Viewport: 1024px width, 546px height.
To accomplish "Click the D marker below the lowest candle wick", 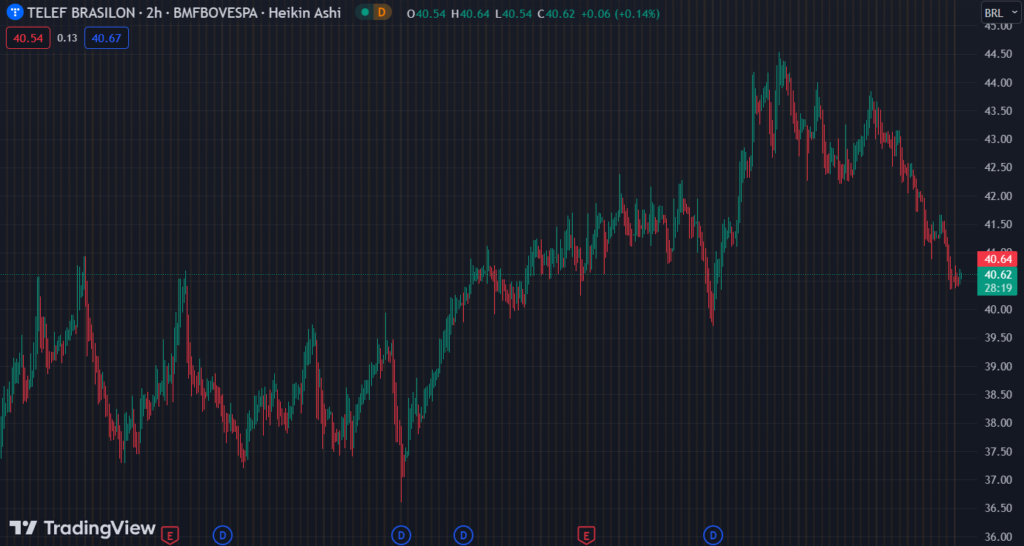I will tap(401, 536).
